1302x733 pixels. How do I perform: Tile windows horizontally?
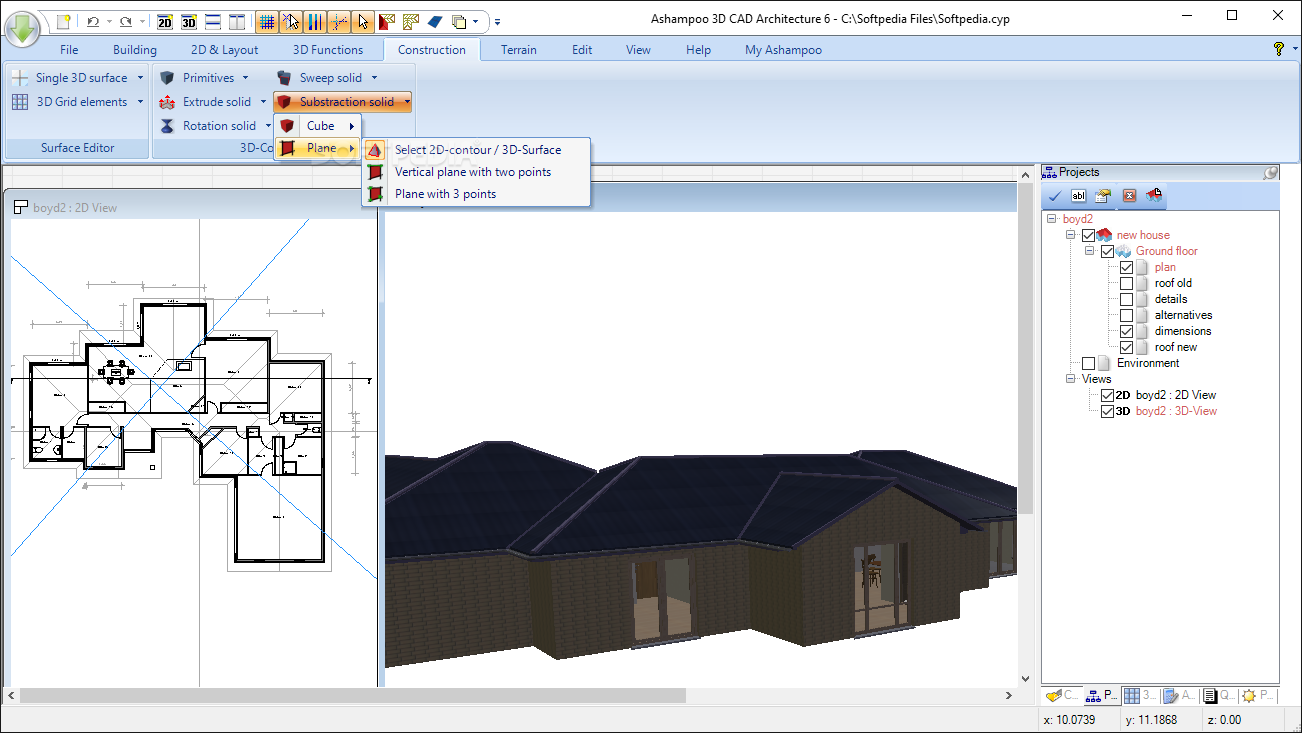pyautogui.click(x=212, y=21)
